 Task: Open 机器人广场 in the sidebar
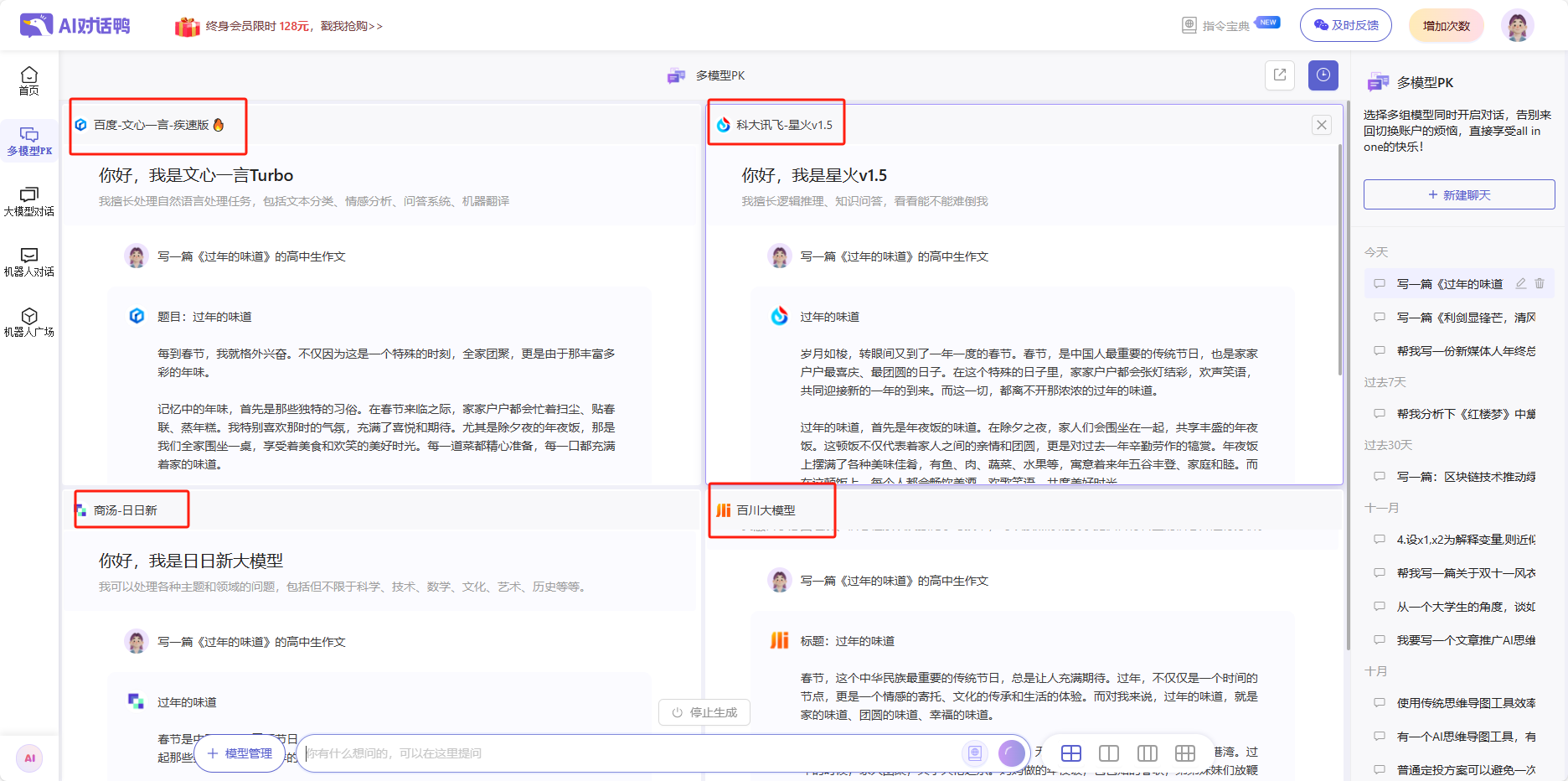pos(29,322)
